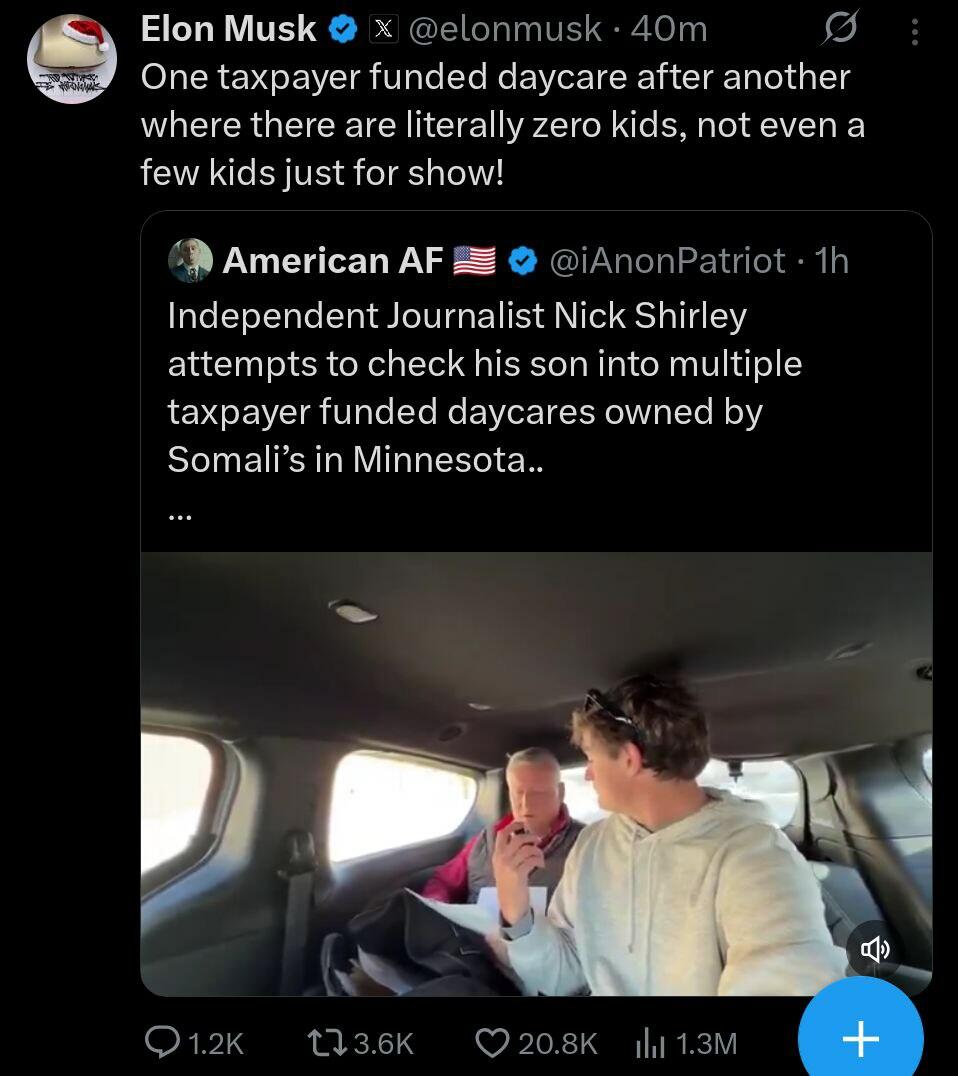View post analytics bar chart icon
The height and width of the screenshot is (1076, 958).
650,1042
